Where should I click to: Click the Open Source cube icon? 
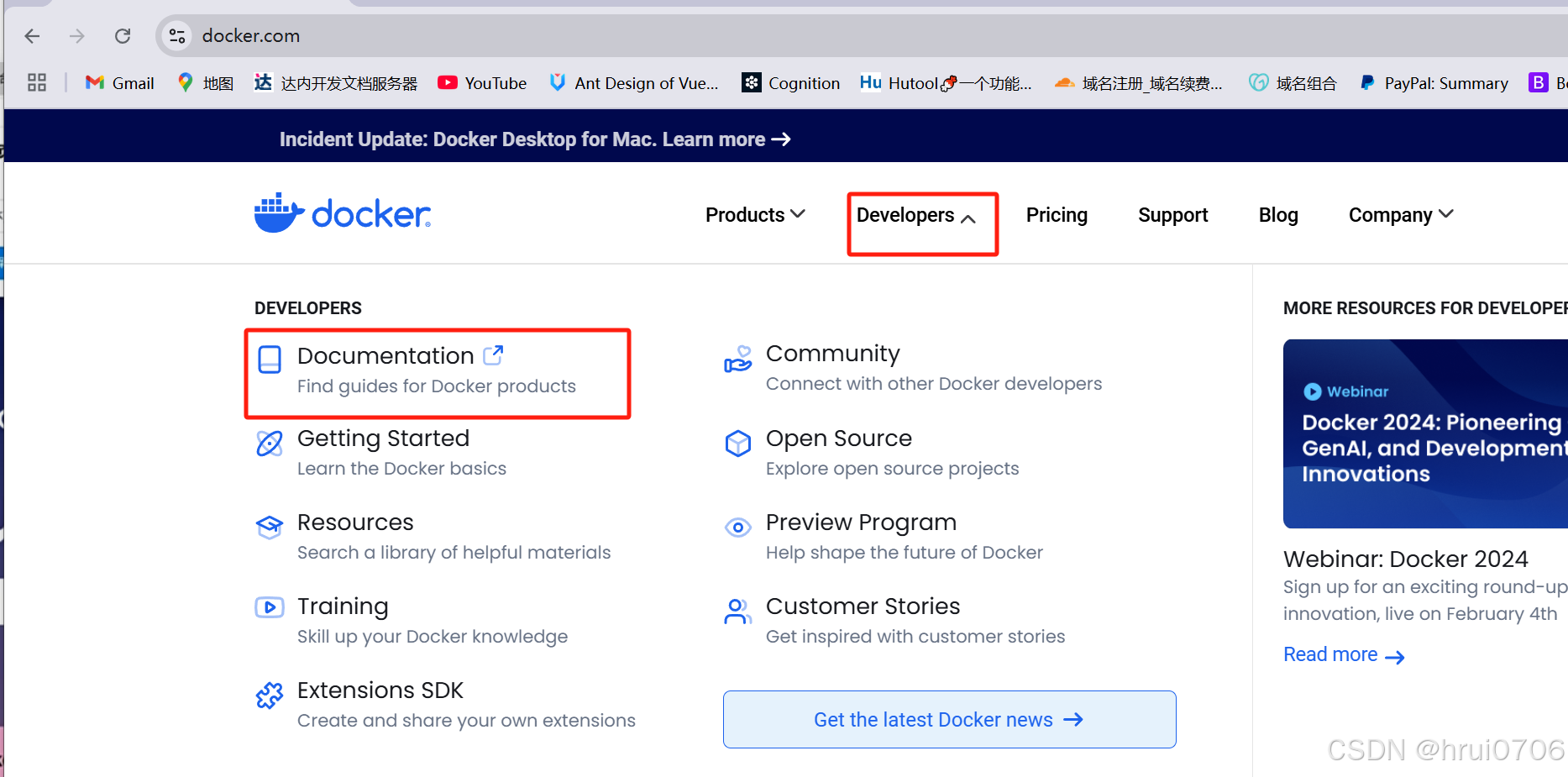click(x=738, y=443)
